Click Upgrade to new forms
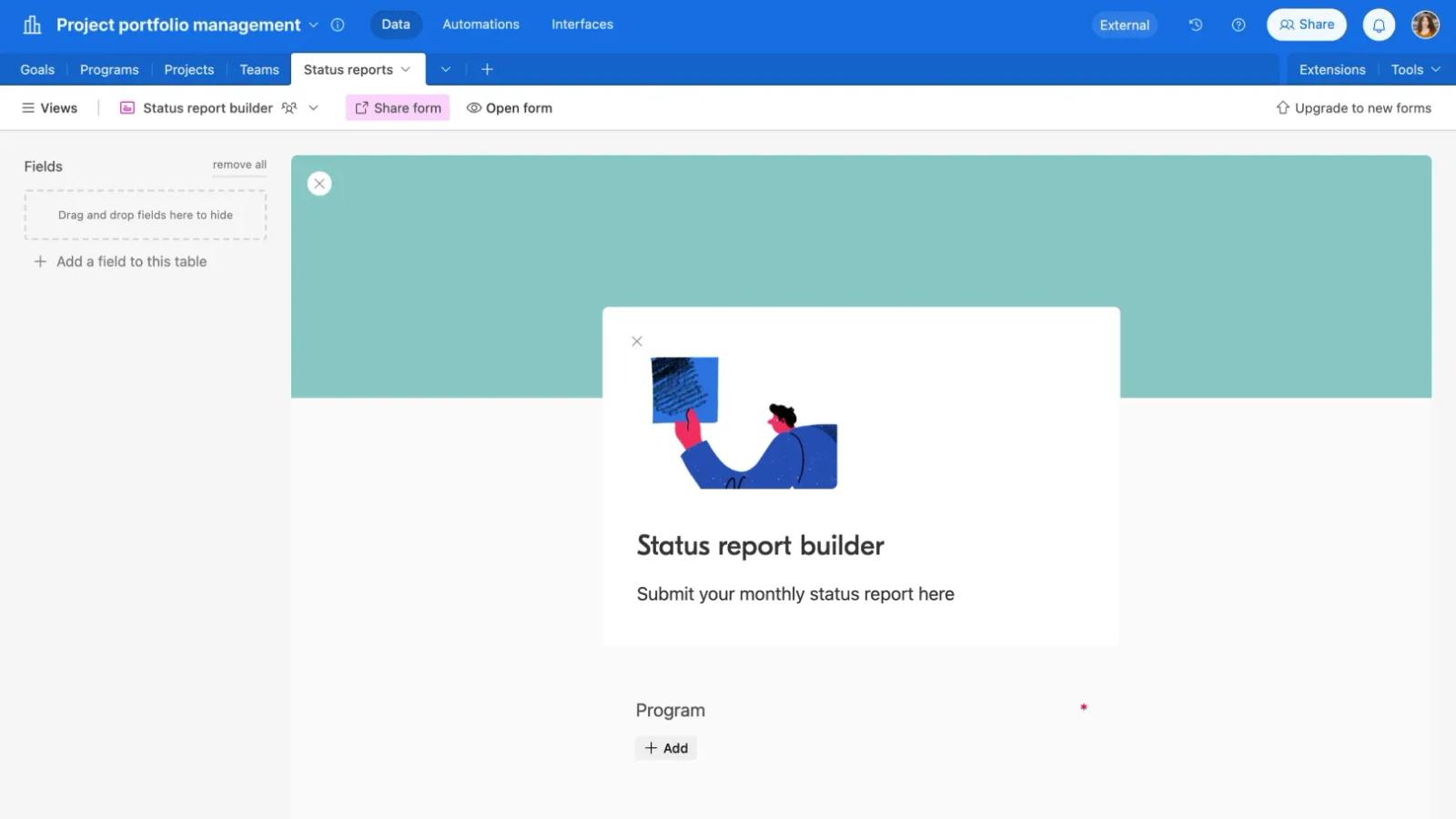The height and width of the screenshot is (819, 1456). pyautogui.click(x=1353, y=107)
